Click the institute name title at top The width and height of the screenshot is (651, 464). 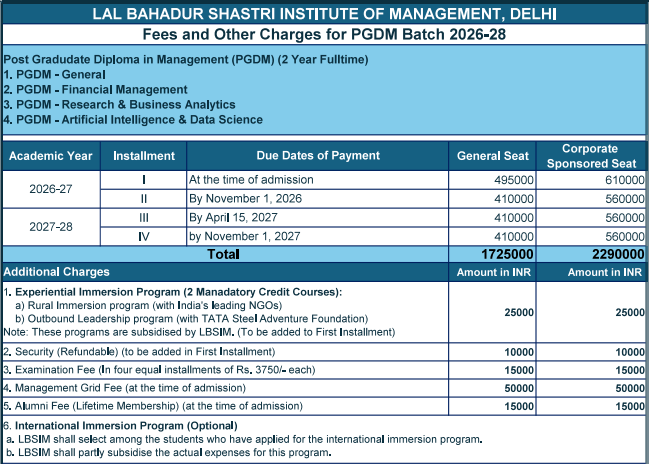pyautogui.click(x=324, y=14)
